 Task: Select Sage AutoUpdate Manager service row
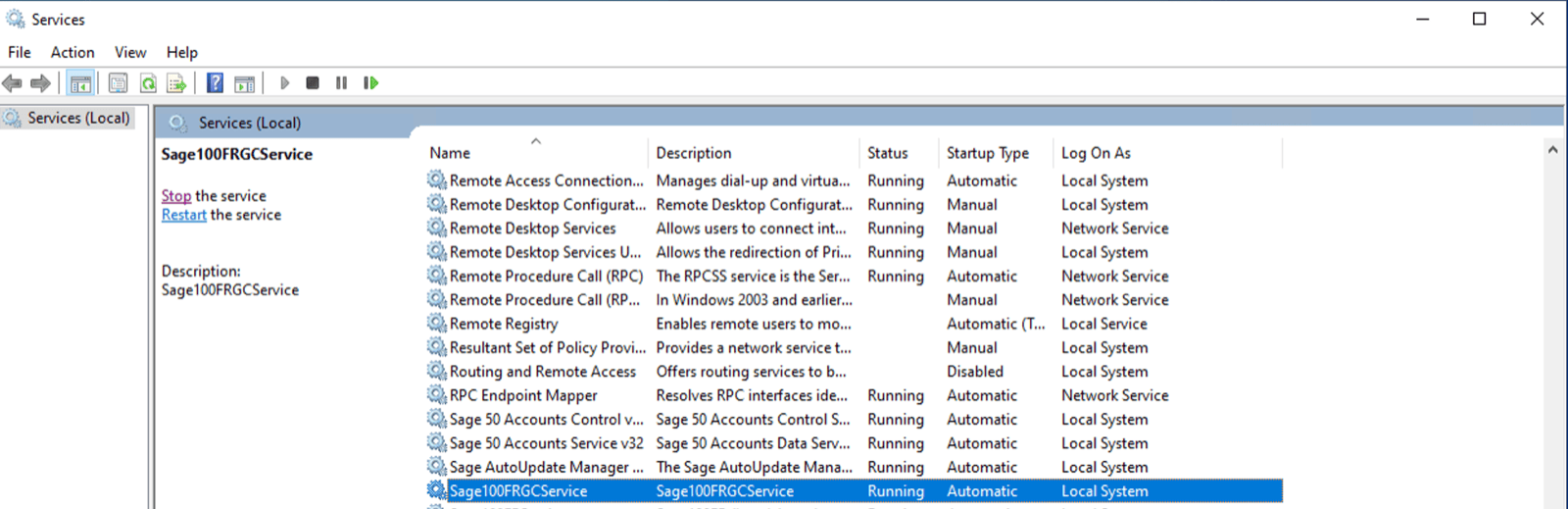pyautogui.click(x=854, y=467)
